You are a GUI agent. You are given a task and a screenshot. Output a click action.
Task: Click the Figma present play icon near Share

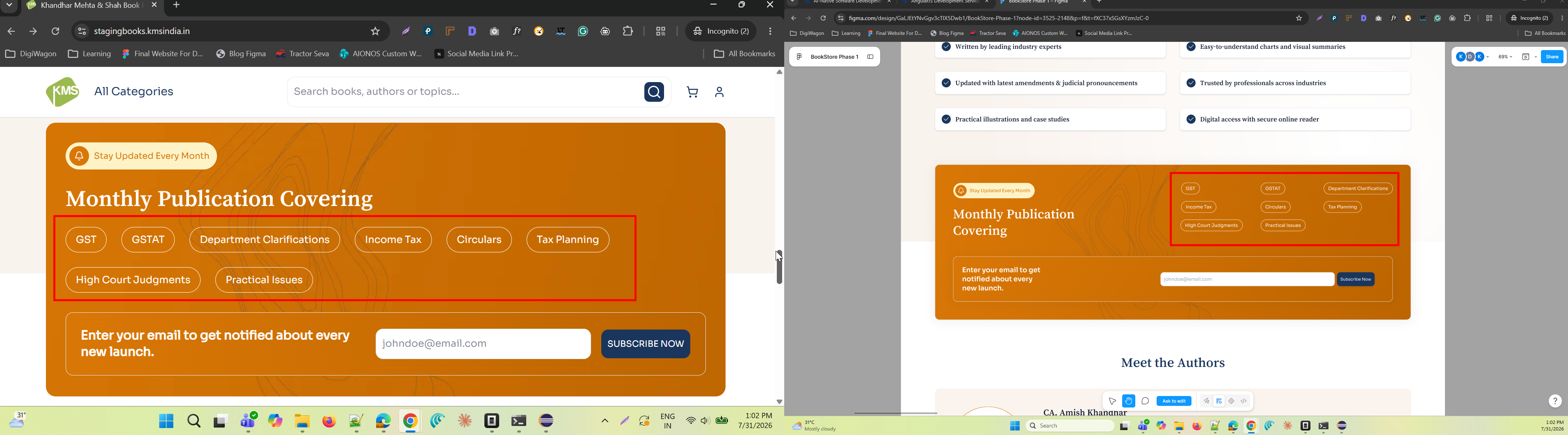[x=1526, y=57]
